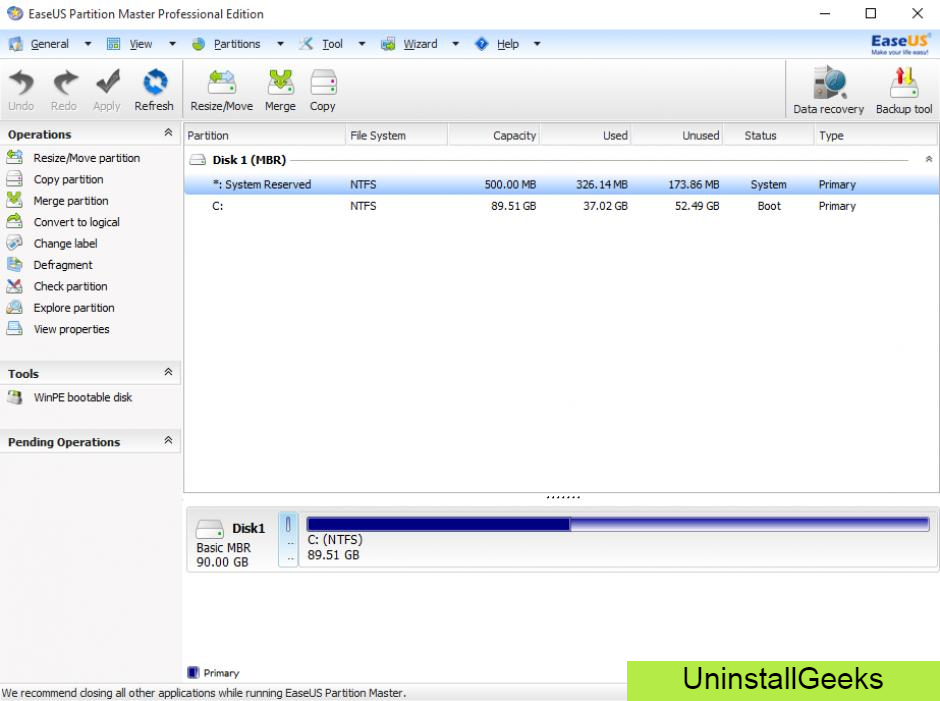The width and height of the screenshot is (940, 701).
Task: Click the Copy partition sidebar icon
Action: [14, 179]
